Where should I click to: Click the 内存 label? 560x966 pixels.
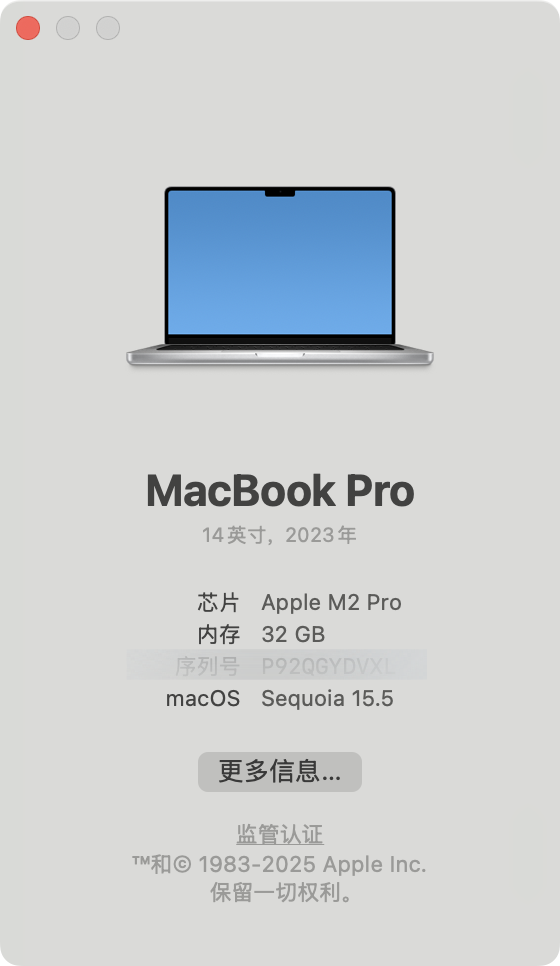tap(219, 635)
